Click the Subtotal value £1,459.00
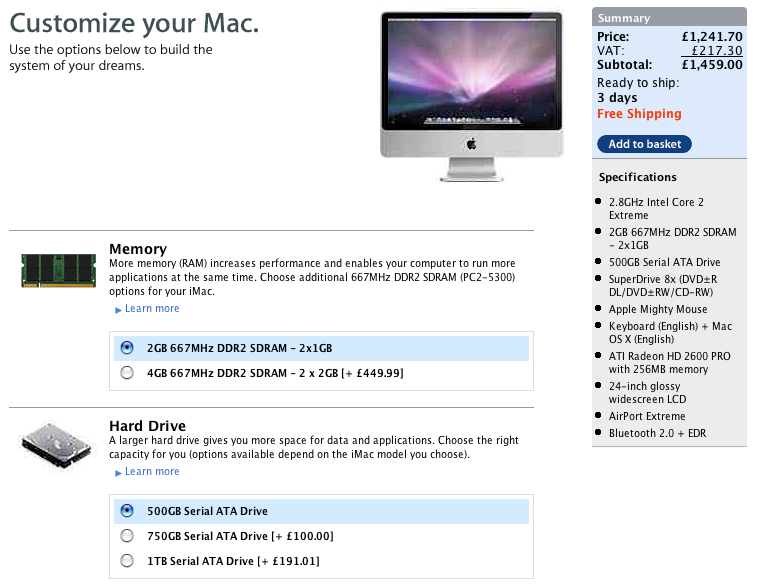This screenshot has height=588, width=759. click(712, 65)
